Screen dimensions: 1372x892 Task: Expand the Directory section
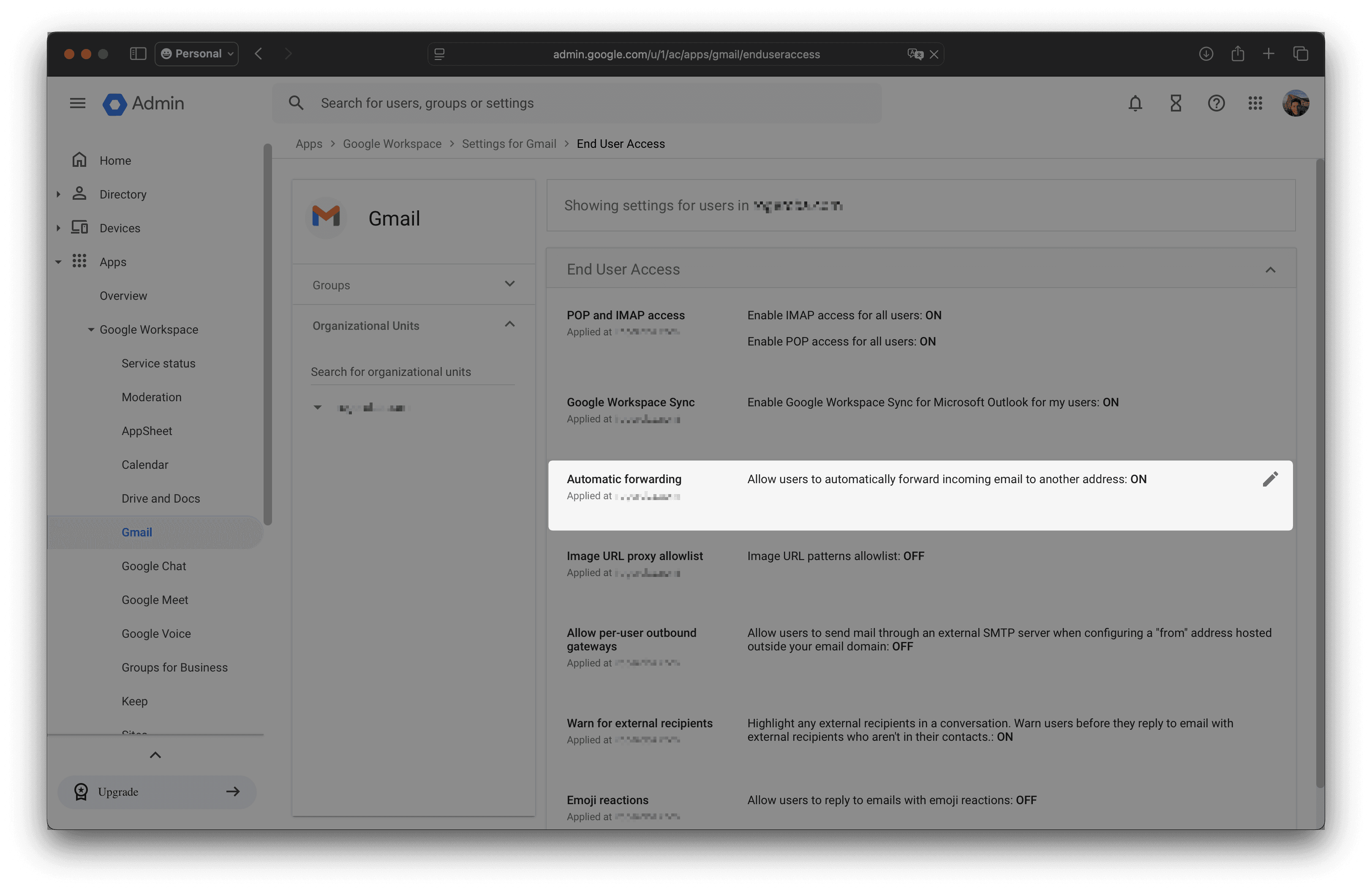pyautogui.click(x=58, y=194)
